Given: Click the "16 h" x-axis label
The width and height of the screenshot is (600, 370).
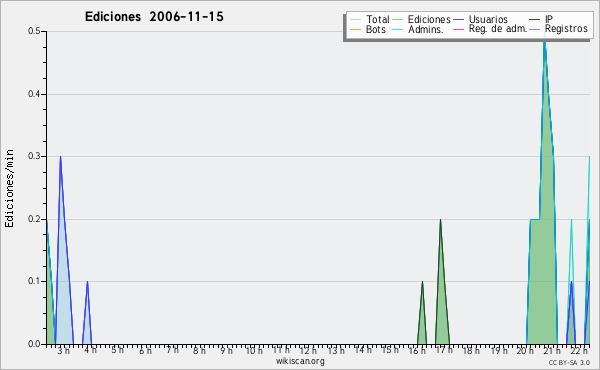Looking at the screenshot, I should click(x=417, y=351).
